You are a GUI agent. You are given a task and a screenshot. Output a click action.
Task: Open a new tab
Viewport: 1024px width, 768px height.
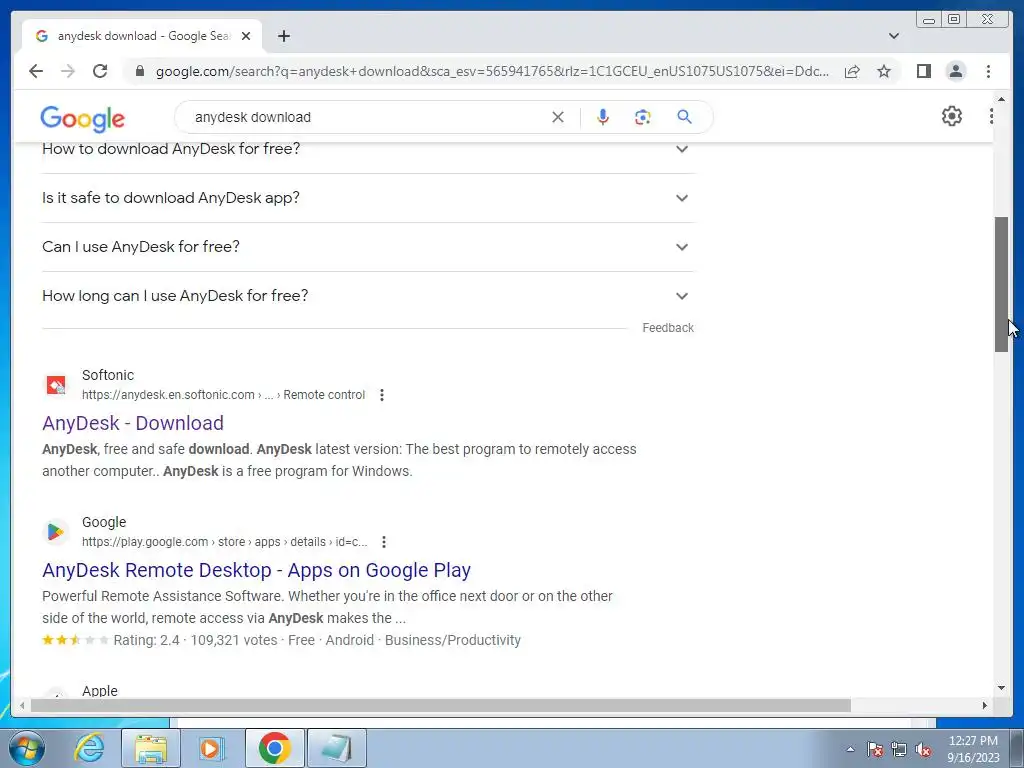[x=283, y=36]
